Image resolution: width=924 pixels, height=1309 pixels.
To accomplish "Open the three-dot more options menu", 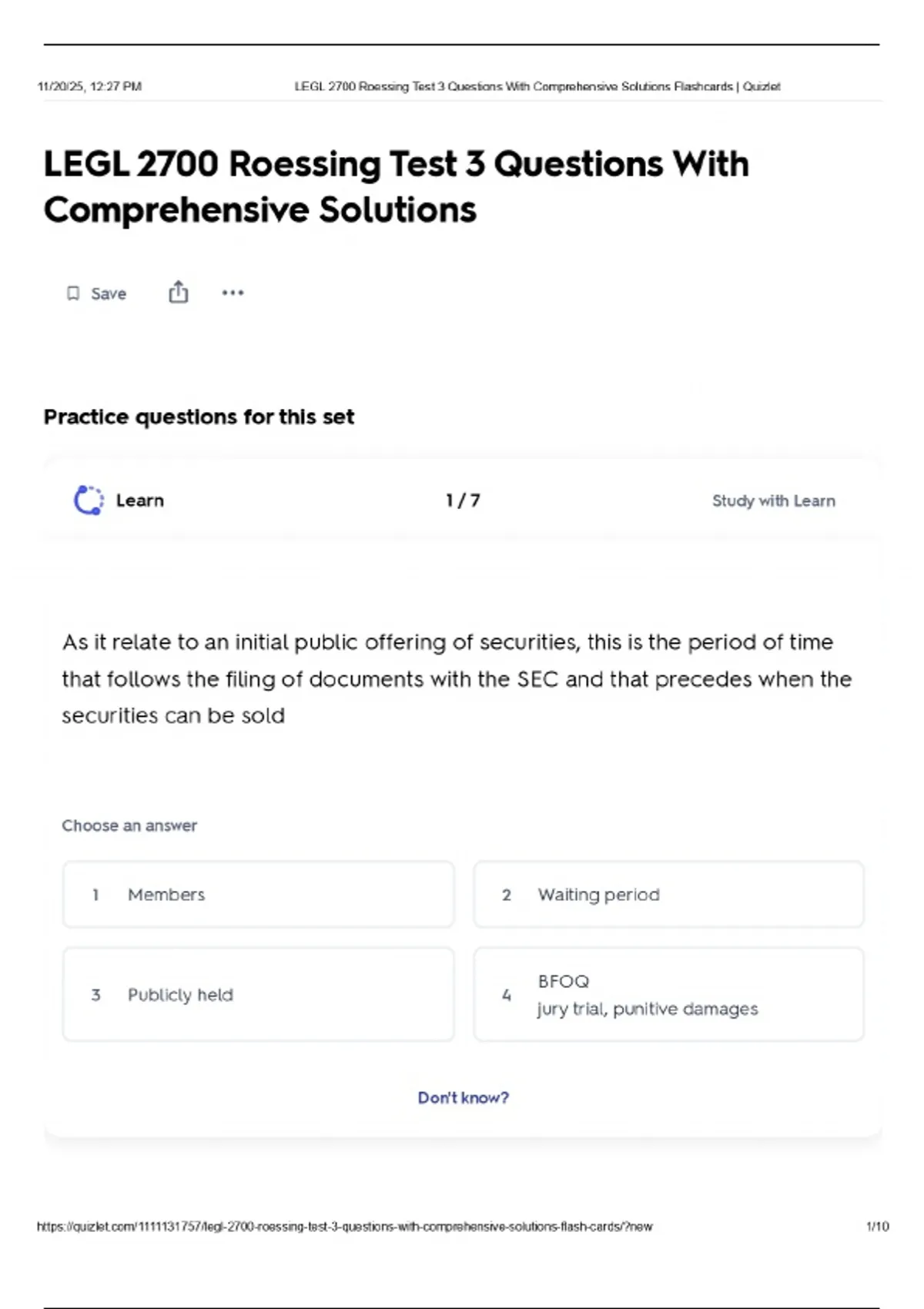I will pyautogui.click(x=233, y=293).
